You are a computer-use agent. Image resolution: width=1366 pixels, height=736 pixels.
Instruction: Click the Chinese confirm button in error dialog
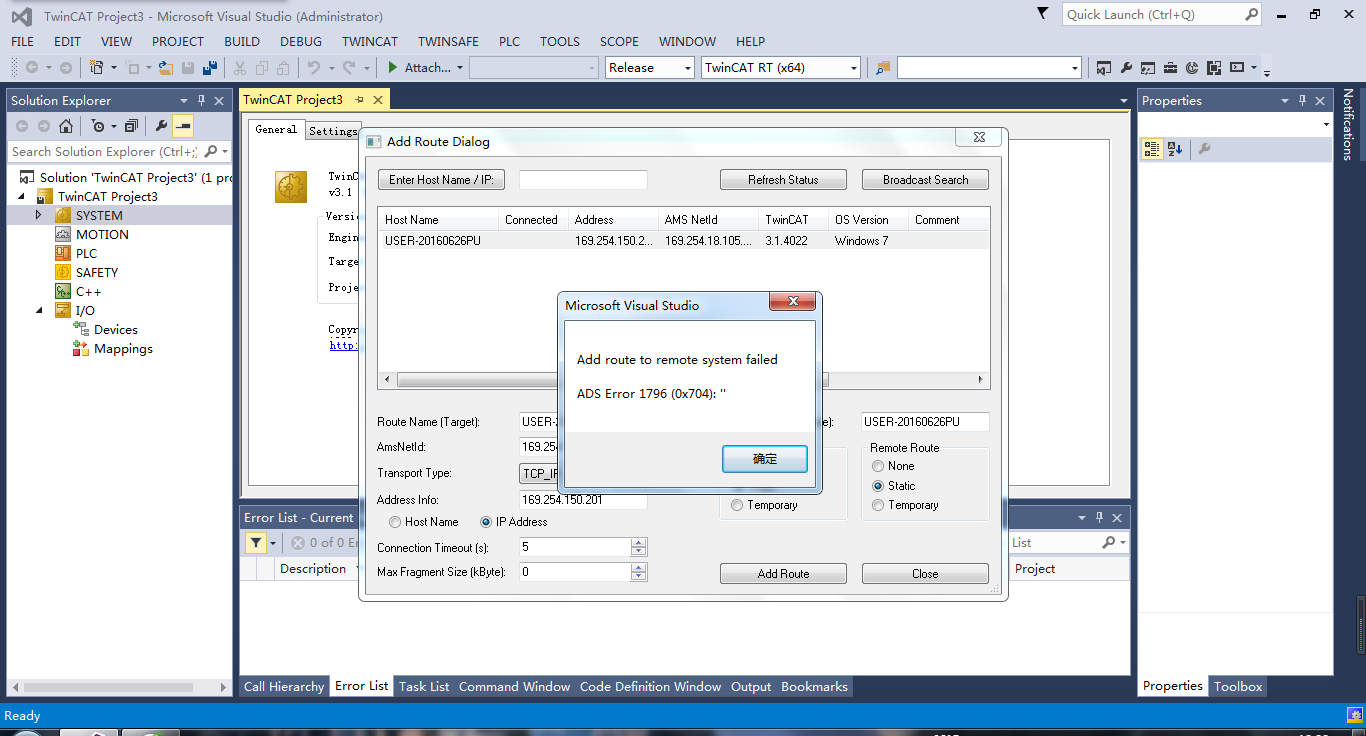(x=765, y=459)
